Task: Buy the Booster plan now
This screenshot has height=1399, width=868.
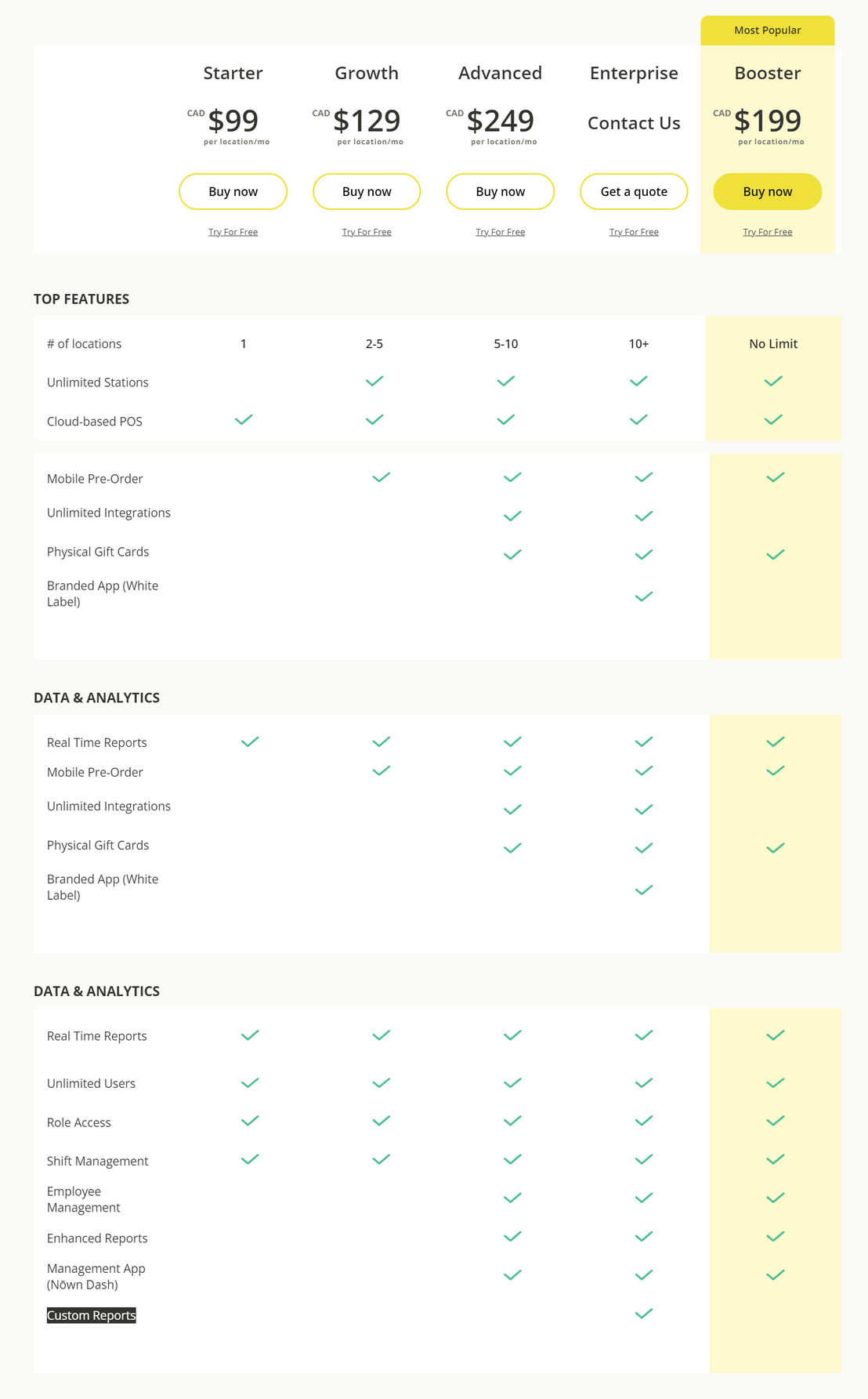Action: pos(768,191)
